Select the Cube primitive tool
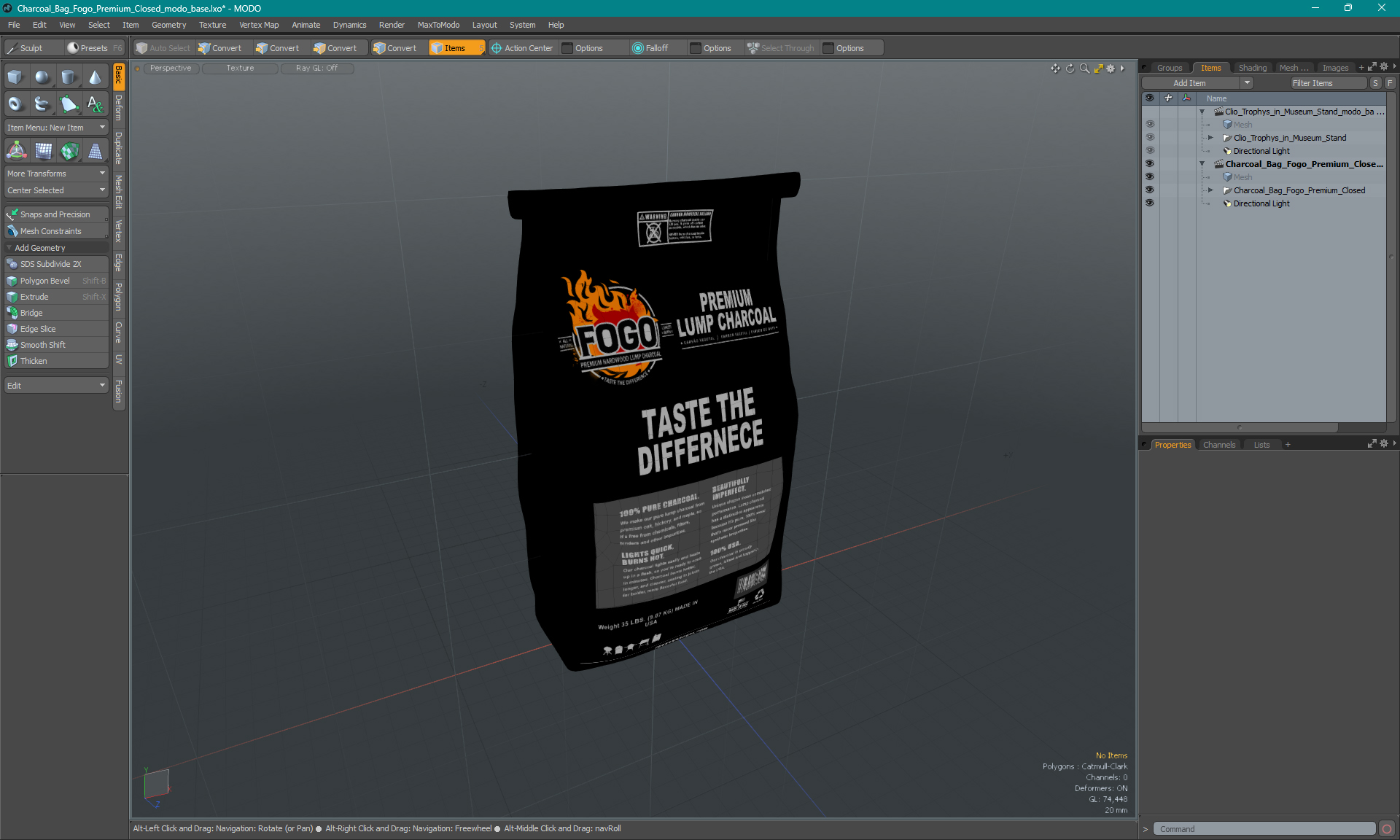The width and height of the screenshot is (1400, 840). [x=15, y=77]
